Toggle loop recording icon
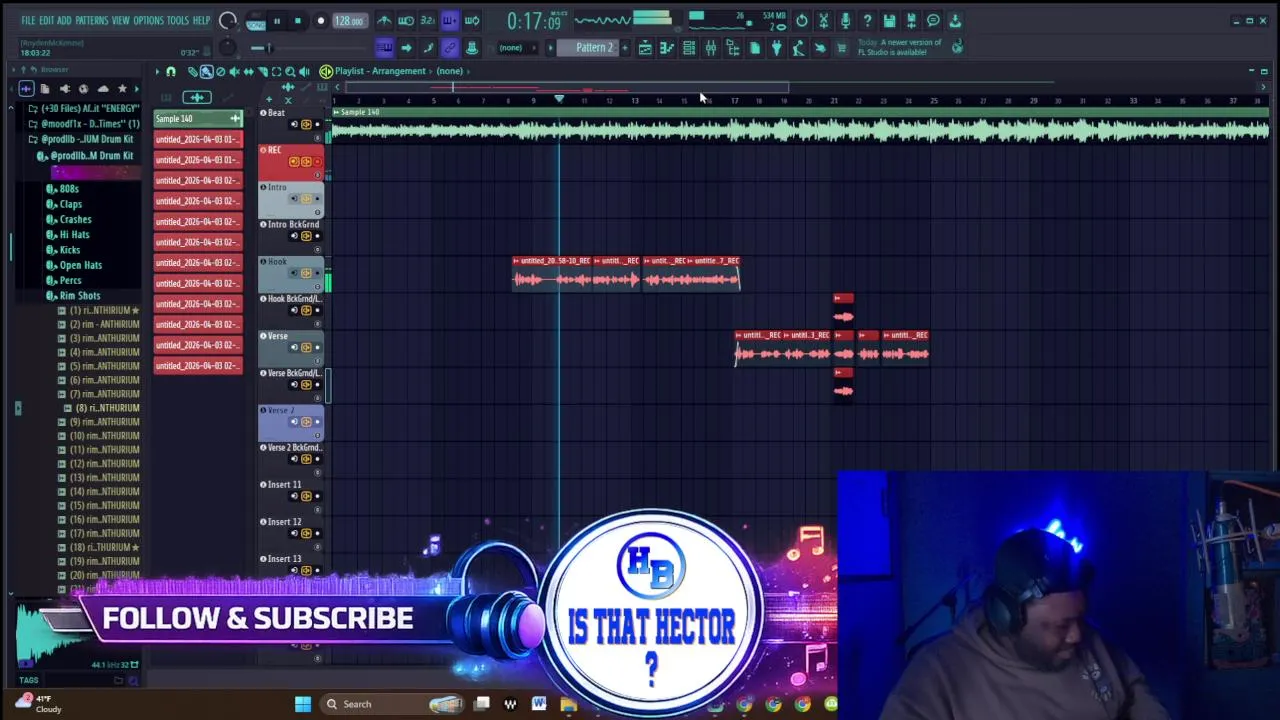This screenshot has height=720, width=1280. point(472,20)
